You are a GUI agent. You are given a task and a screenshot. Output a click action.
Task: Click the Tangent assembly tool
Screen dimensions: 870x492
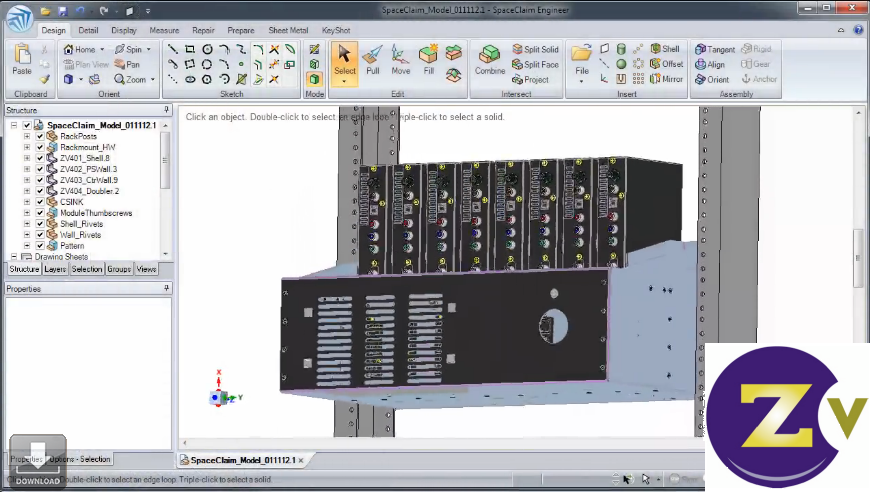coord(715,49)
